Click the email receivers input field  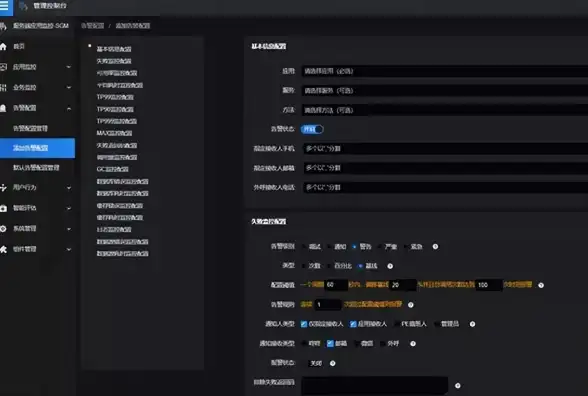tap(446, 168)
